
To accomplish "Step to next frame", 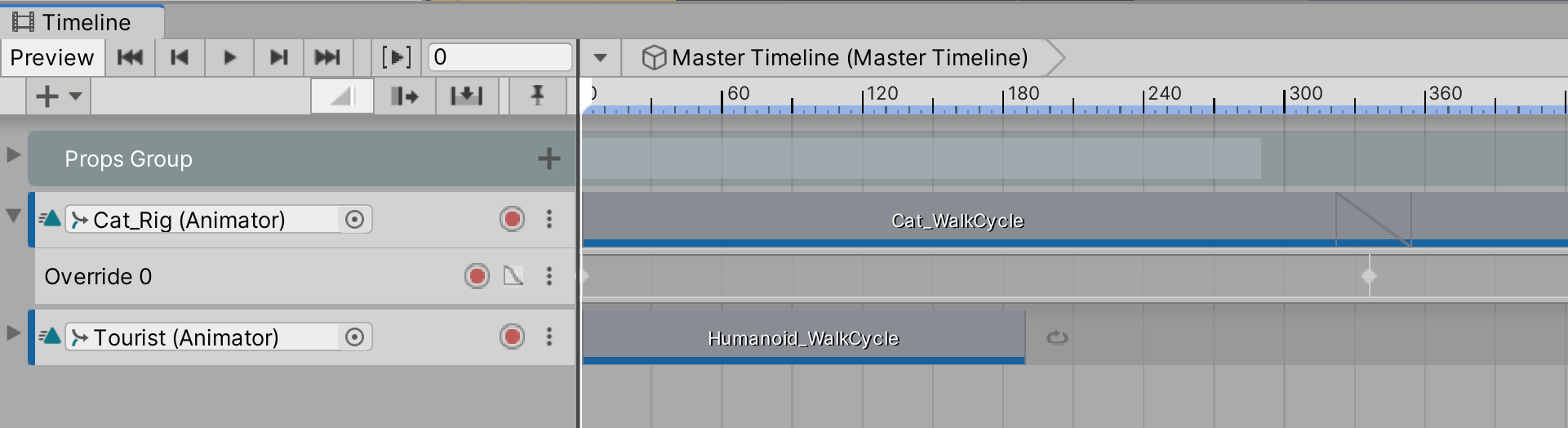I will [x=279, y=57].
